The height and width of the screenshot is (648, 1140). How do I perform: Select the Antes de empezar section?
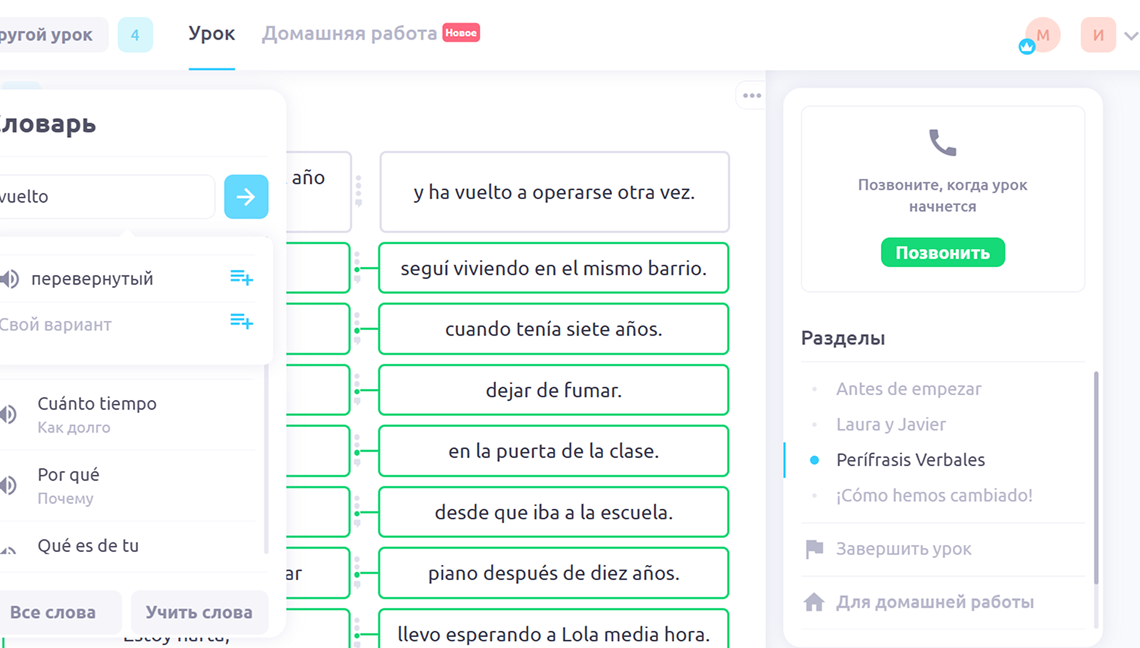point(909,389)
